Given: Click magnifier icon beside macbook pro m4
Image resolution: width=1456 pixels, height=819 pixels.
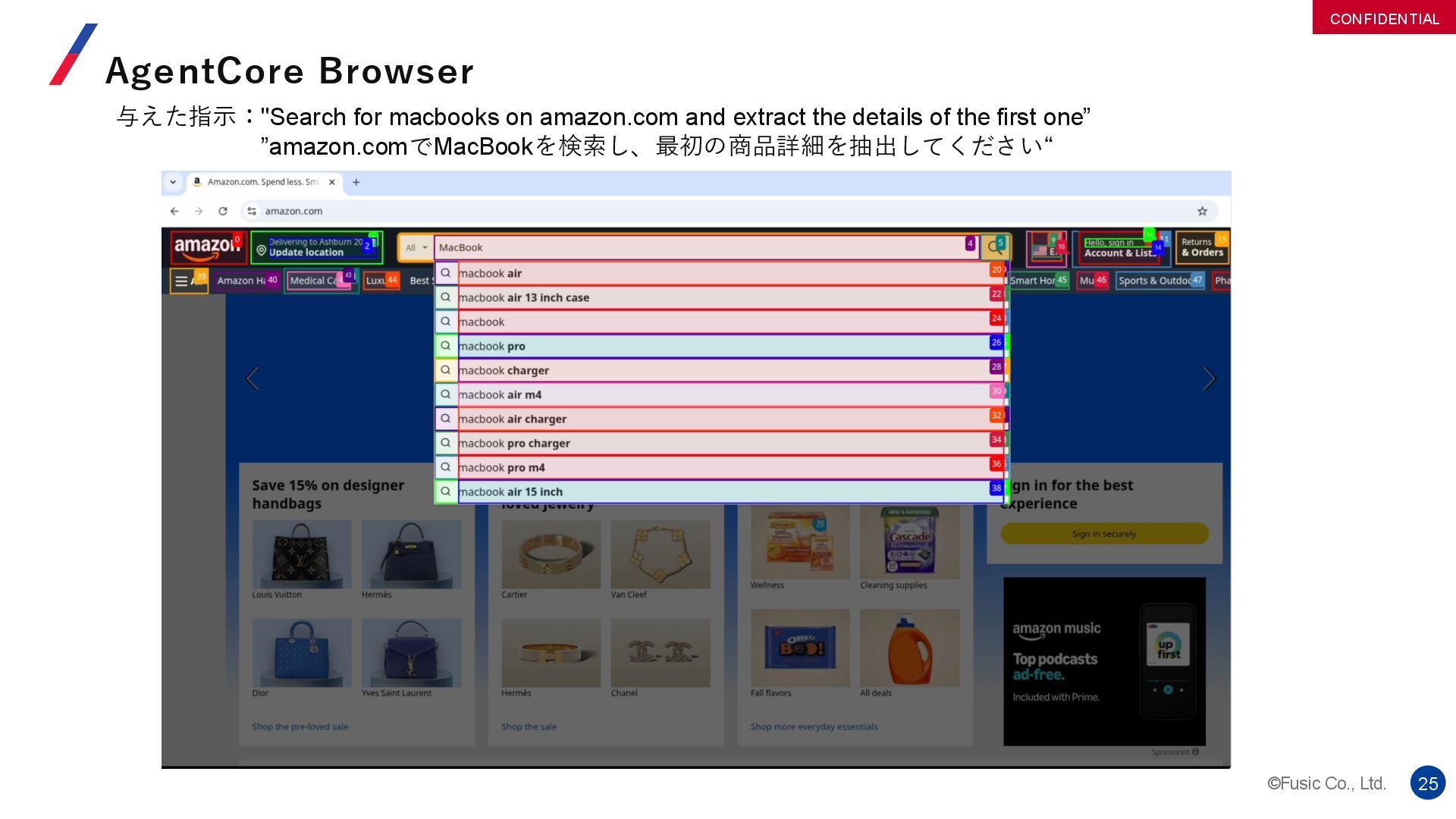Looking at the screenshot, I should [446, 467].
